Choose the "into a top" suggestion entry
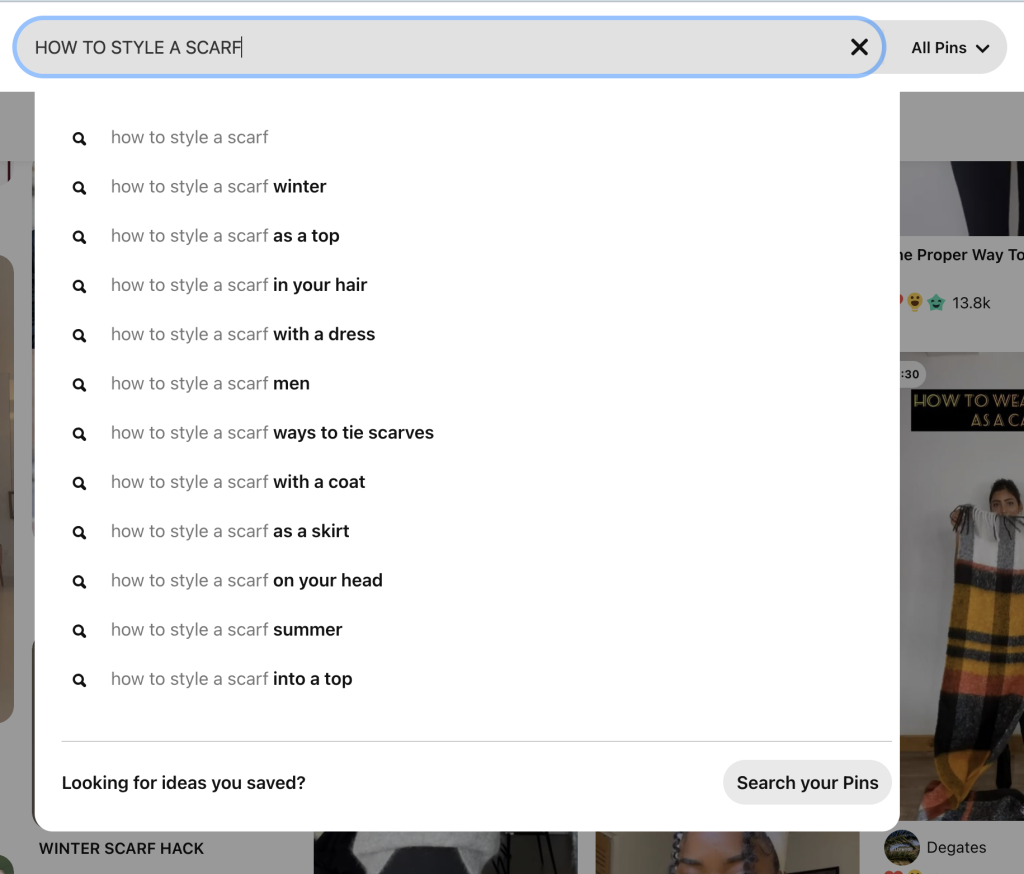 coord(232,679)
